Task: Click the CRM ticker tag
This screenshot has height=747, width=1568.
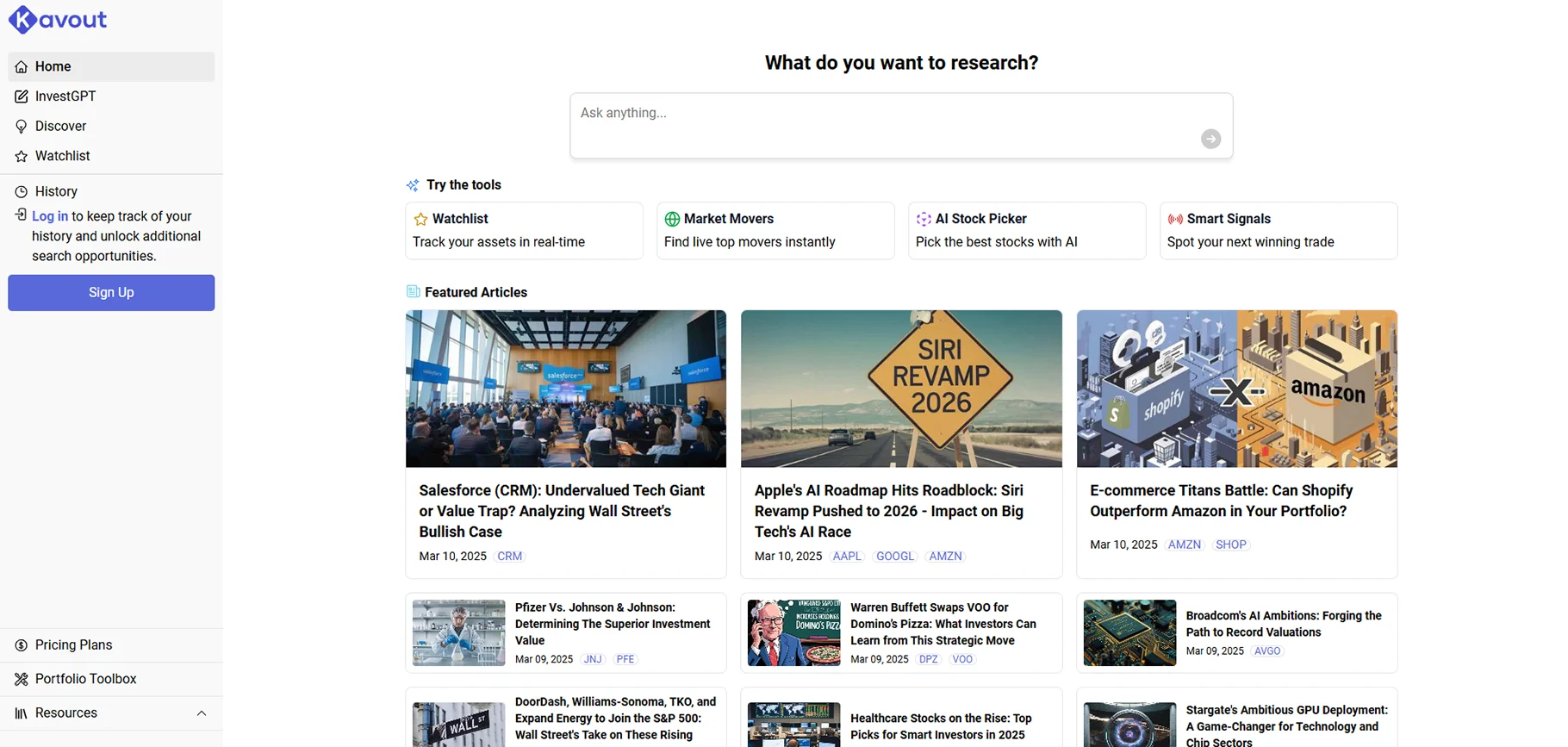Action: [510, 557]
